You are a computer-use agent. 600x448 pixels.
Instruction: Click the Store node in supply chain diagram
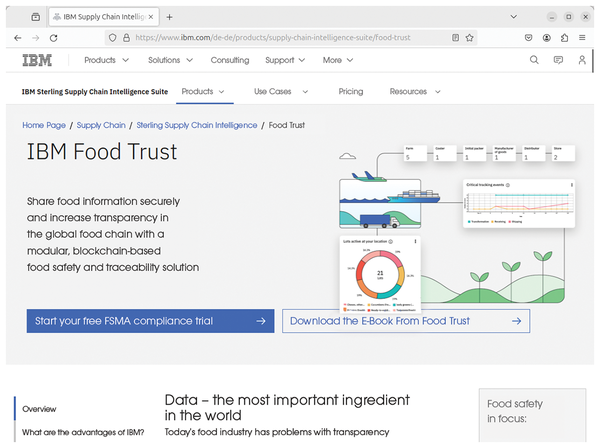(563, 153)
